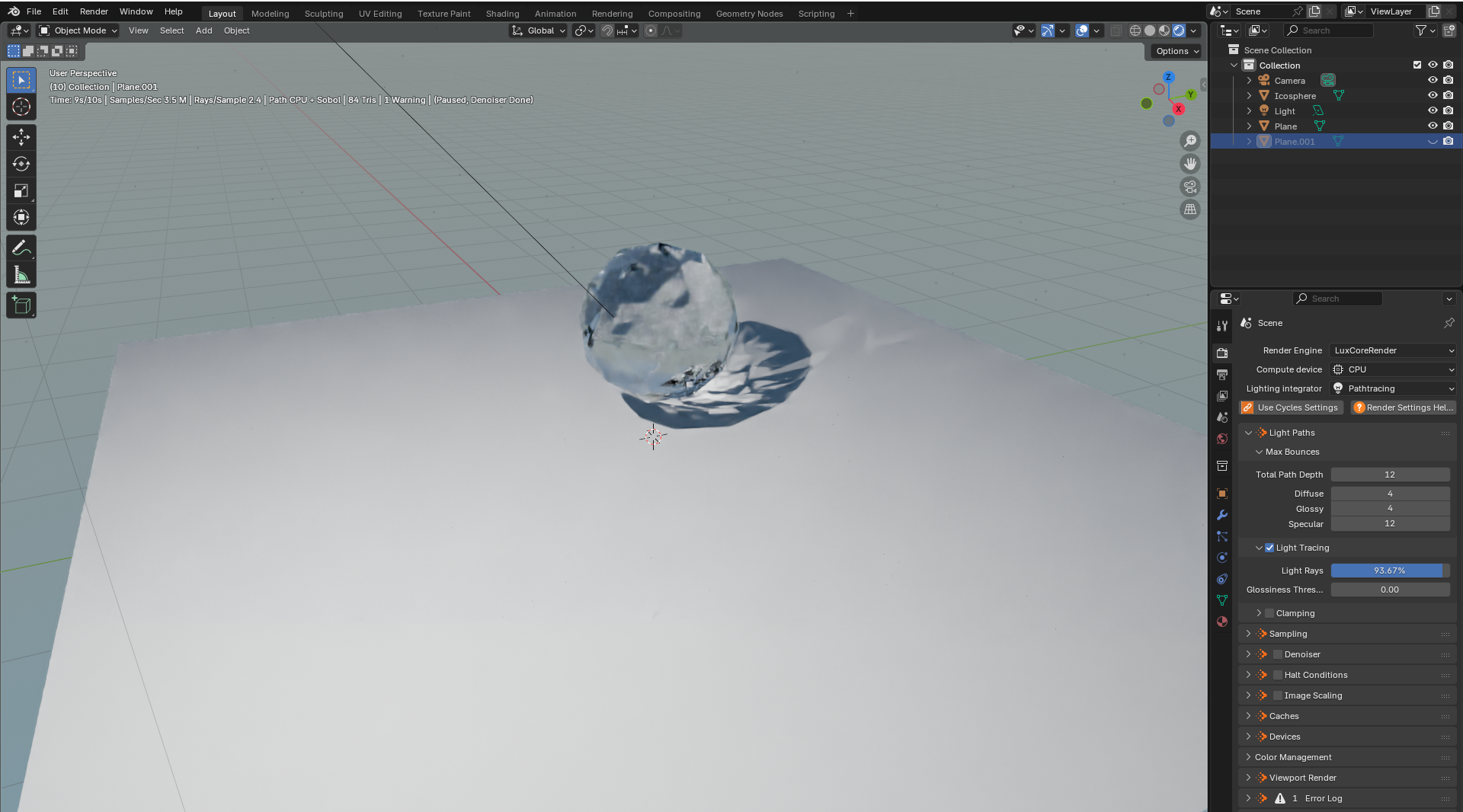Select the Rotate tool

[21, 164]
